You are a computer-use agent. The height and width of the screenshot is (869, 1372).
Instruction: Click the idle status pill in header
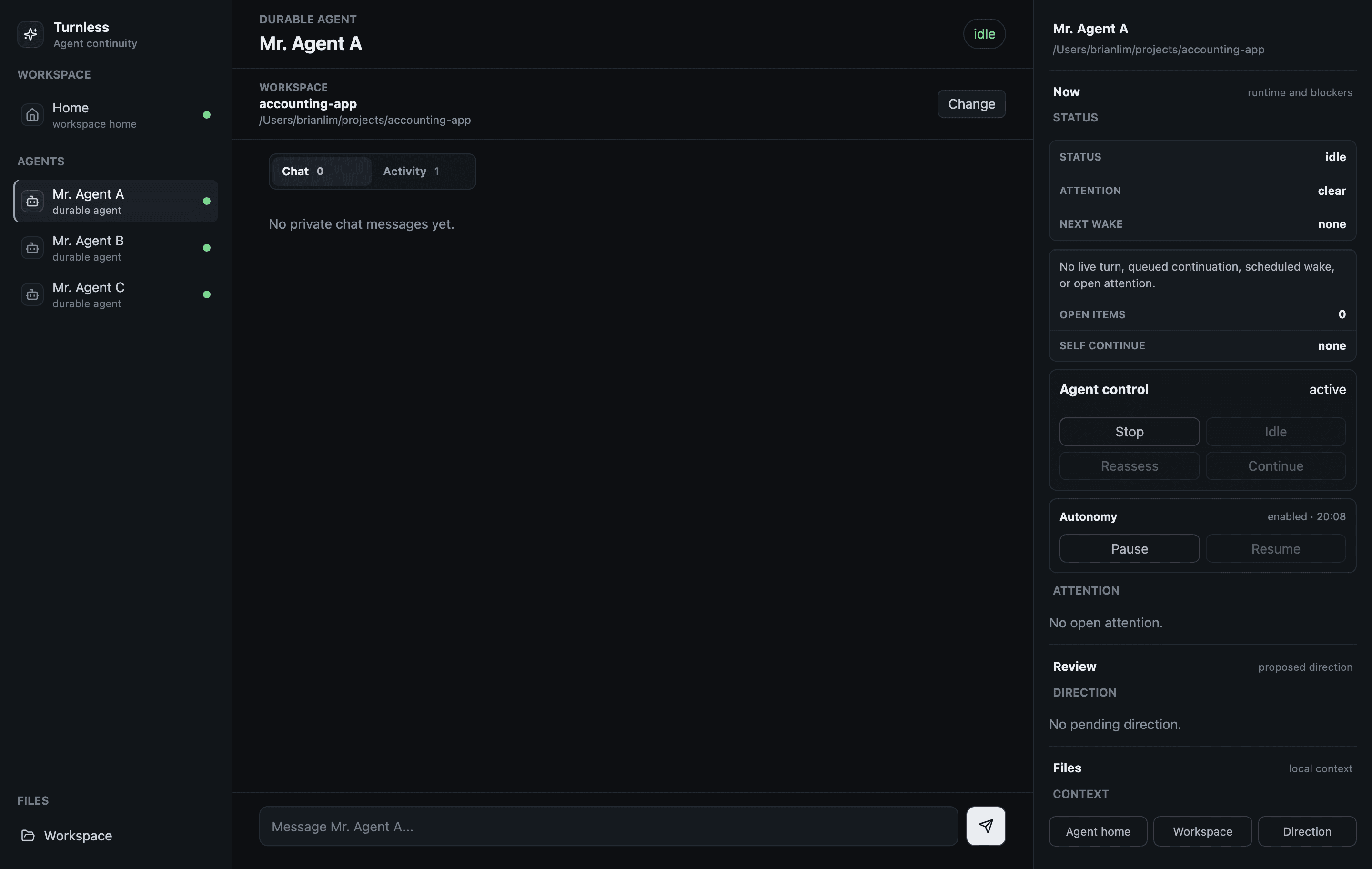coord(984,34)
